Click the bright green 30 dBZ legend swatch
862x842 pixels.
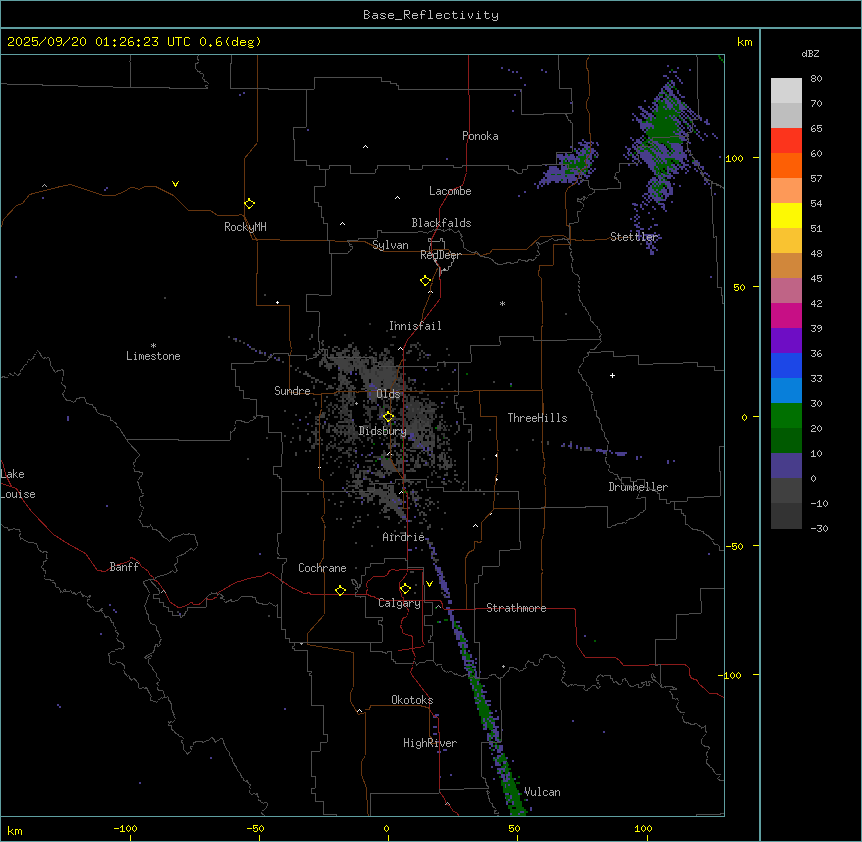coord(786,415)
